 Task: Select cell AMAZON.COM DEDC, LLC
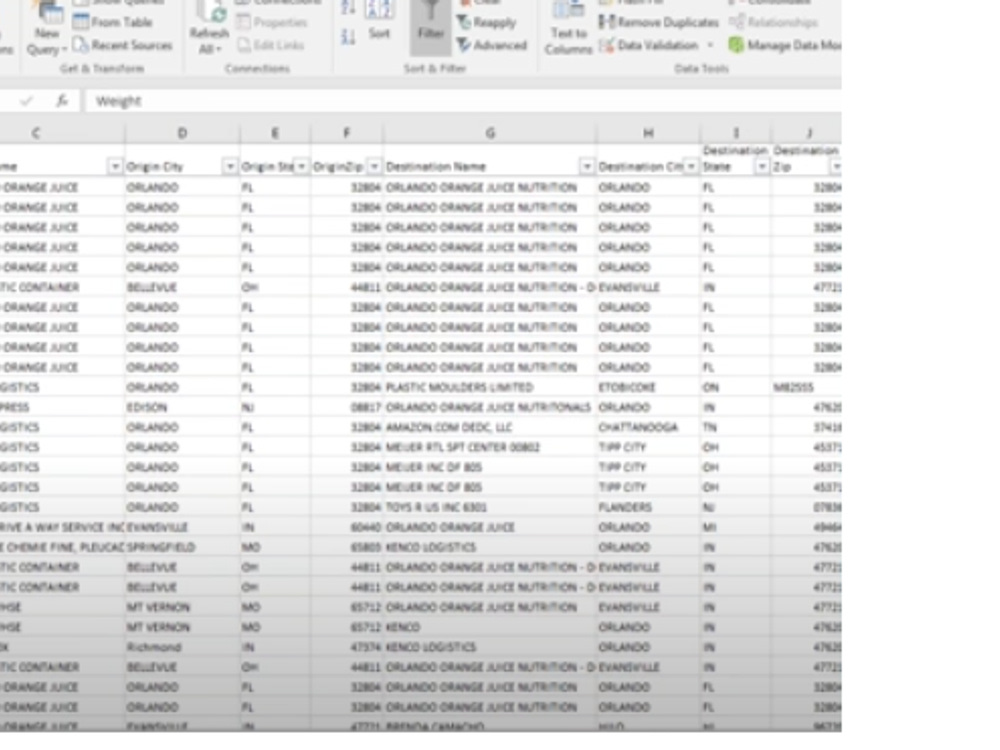(x=490, y=427)
